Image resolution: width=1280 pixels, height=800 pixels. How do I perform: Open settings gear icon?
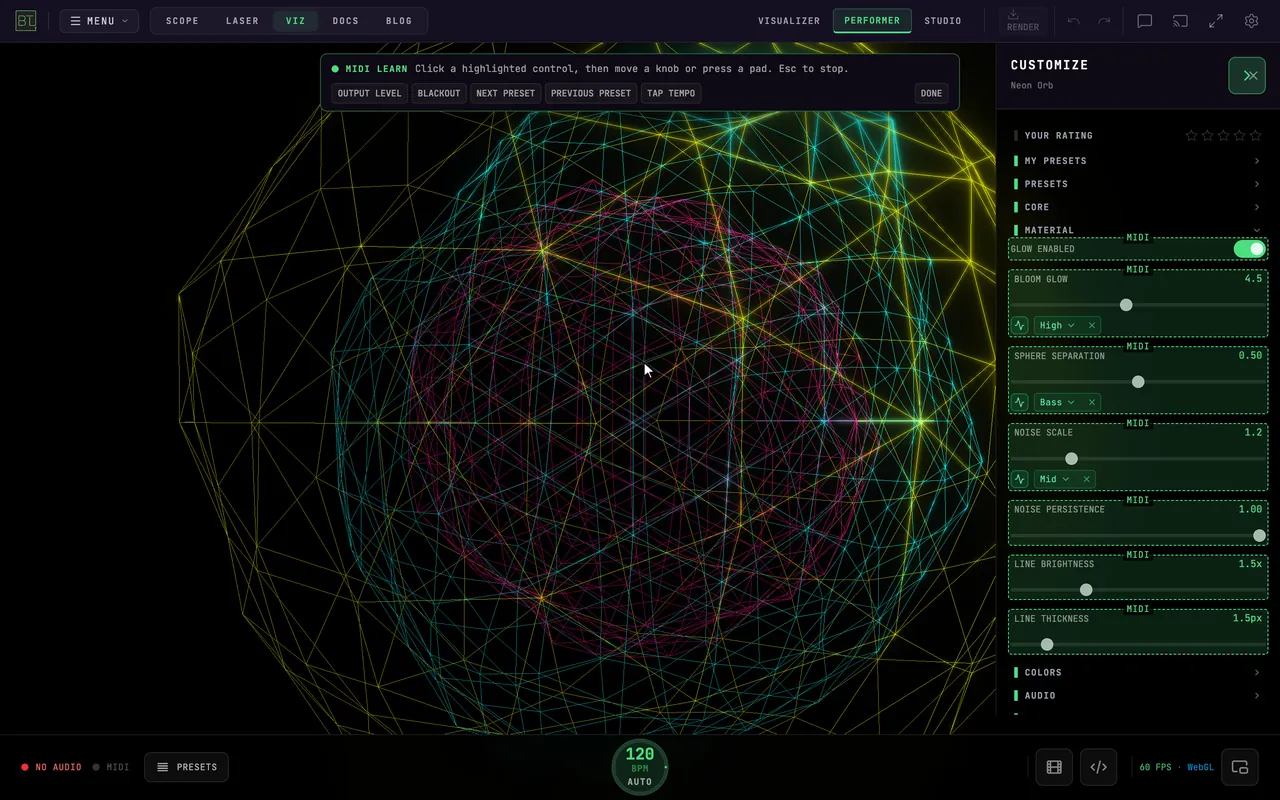pyautogui.click(x=1251, y=21)
